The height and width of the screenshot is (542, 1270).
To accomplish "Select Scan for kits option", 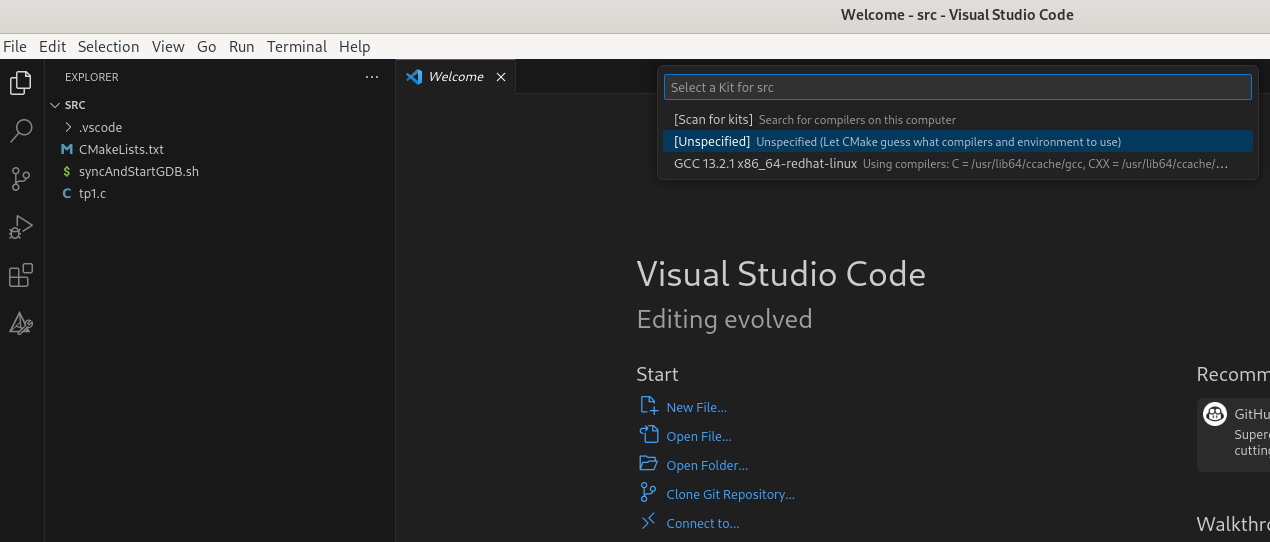I will (x=713, y=119).
